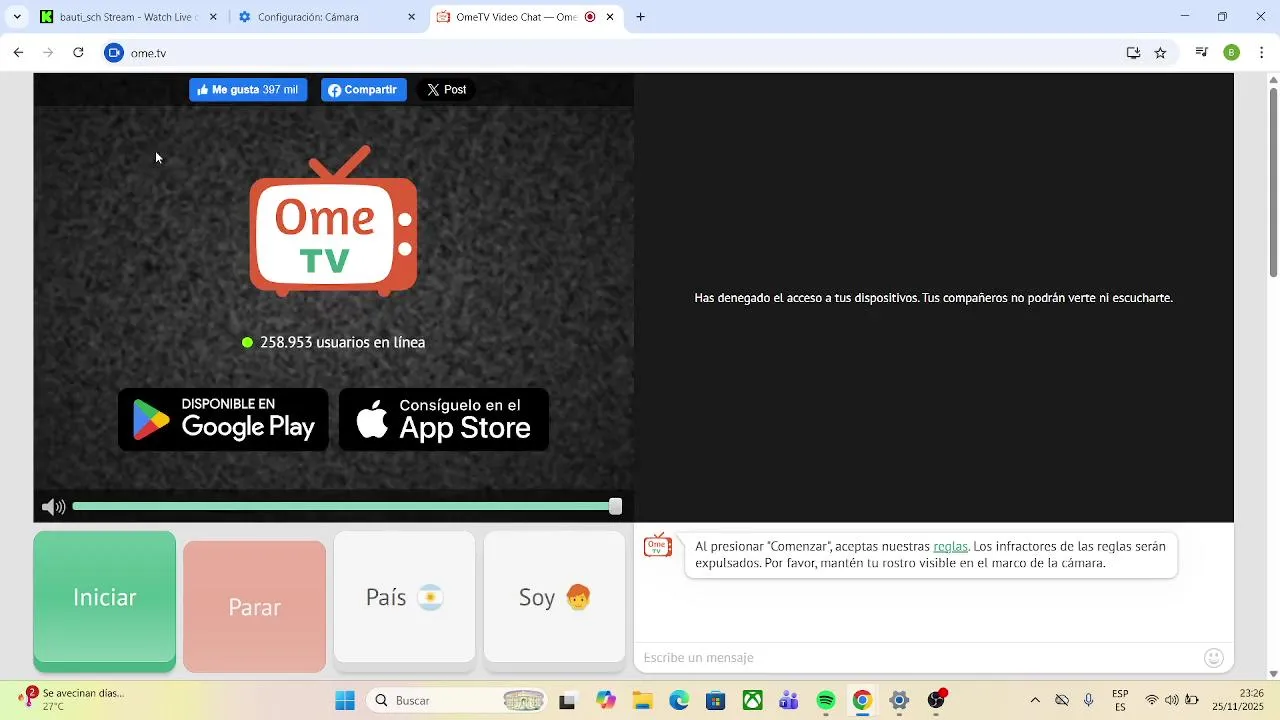1280x720 pixels.
Task: Open the emoji smiley picker
Action: click(1214, 657)
